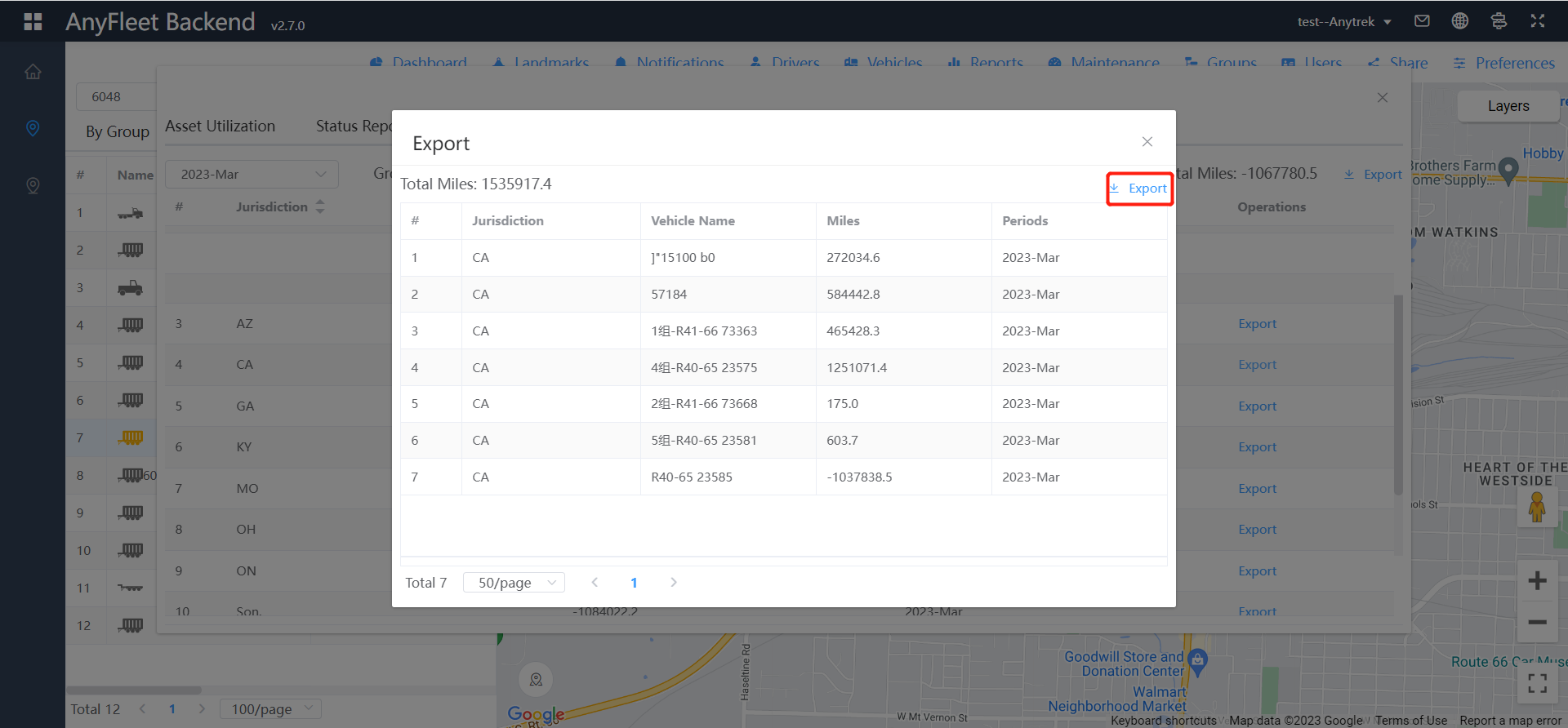Toggle fullscreen mode icon in header

[x=1537, y=21]
